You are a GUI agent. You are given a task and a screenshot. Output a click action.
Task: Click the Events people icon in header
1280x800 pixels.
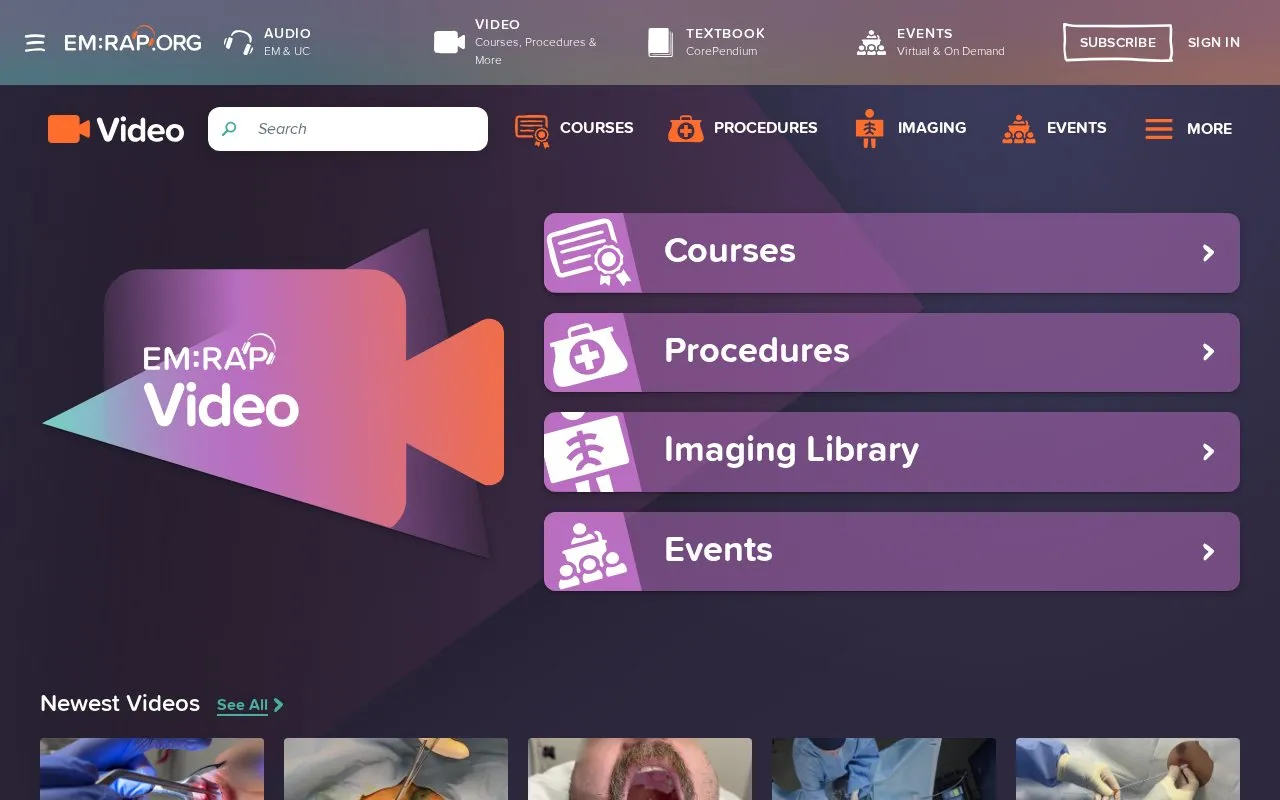coord(871,42)
